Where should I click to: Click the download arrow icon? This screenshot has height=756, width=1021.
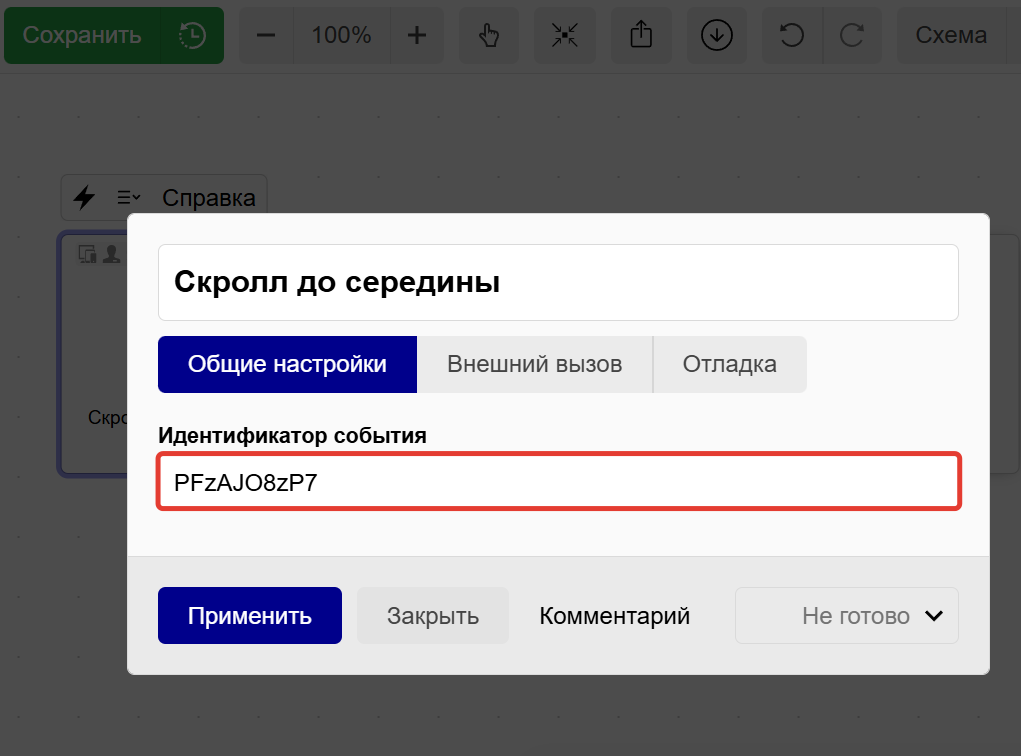(x=717, y=36)
